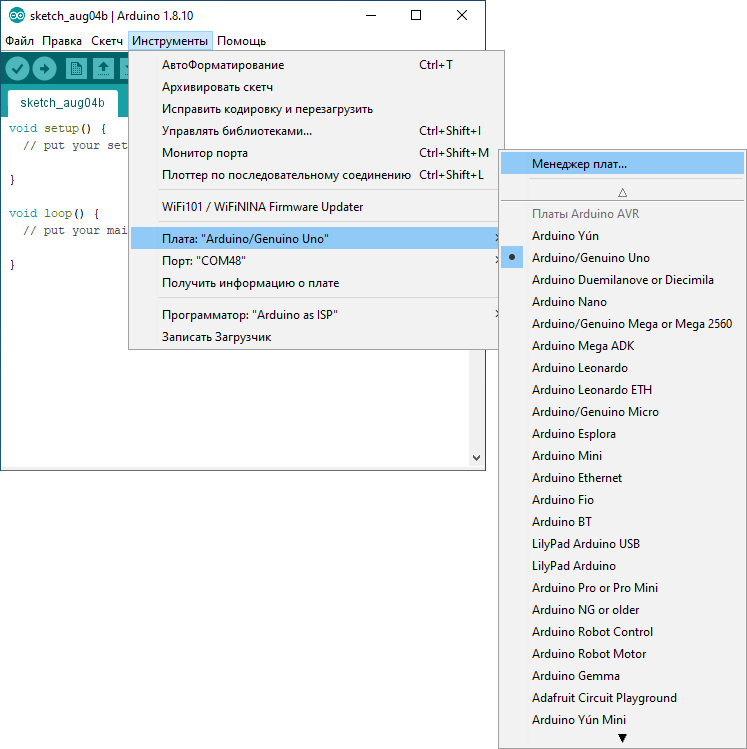The width and height of the screenshot is (747, 749).
Task: Choose Архивировать скетч
Action: [x=315, y=87]
